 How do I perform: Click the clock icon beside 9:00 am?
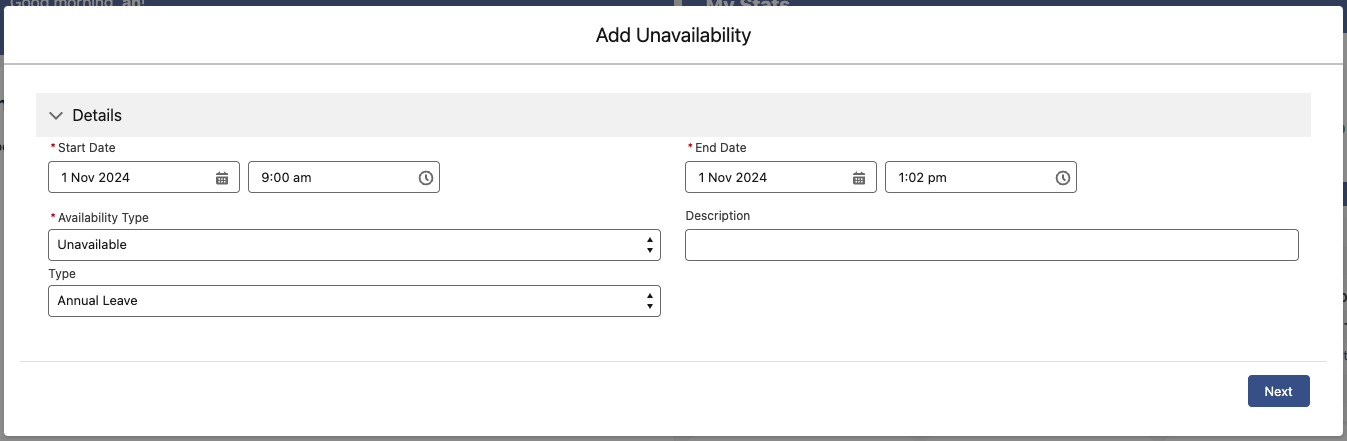[425, 178]
